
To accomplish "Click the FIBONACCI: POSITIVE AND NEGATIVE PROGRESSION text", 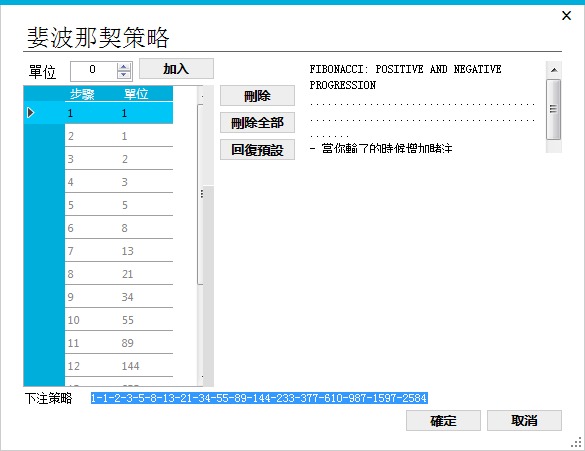I will [405, 77].
